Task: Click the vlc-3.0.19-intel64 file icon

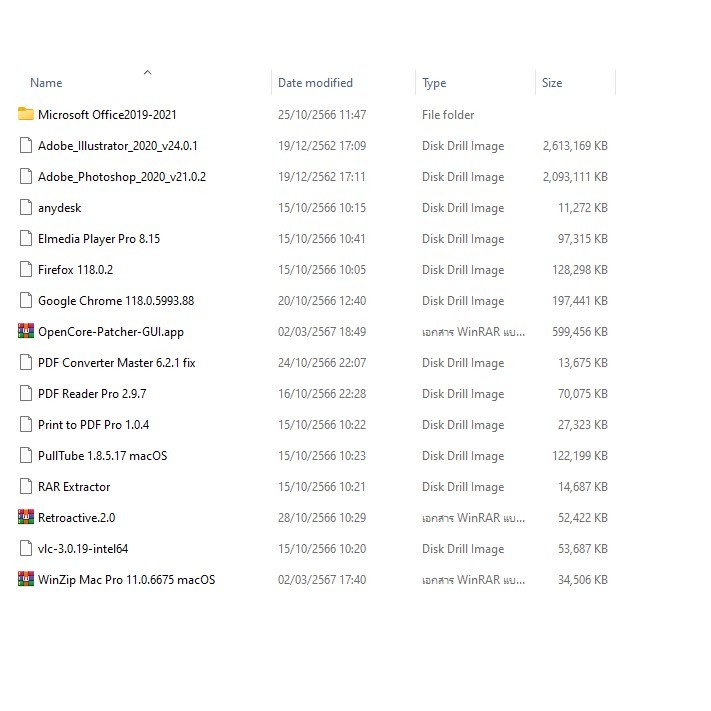Action: click(26, 548)
